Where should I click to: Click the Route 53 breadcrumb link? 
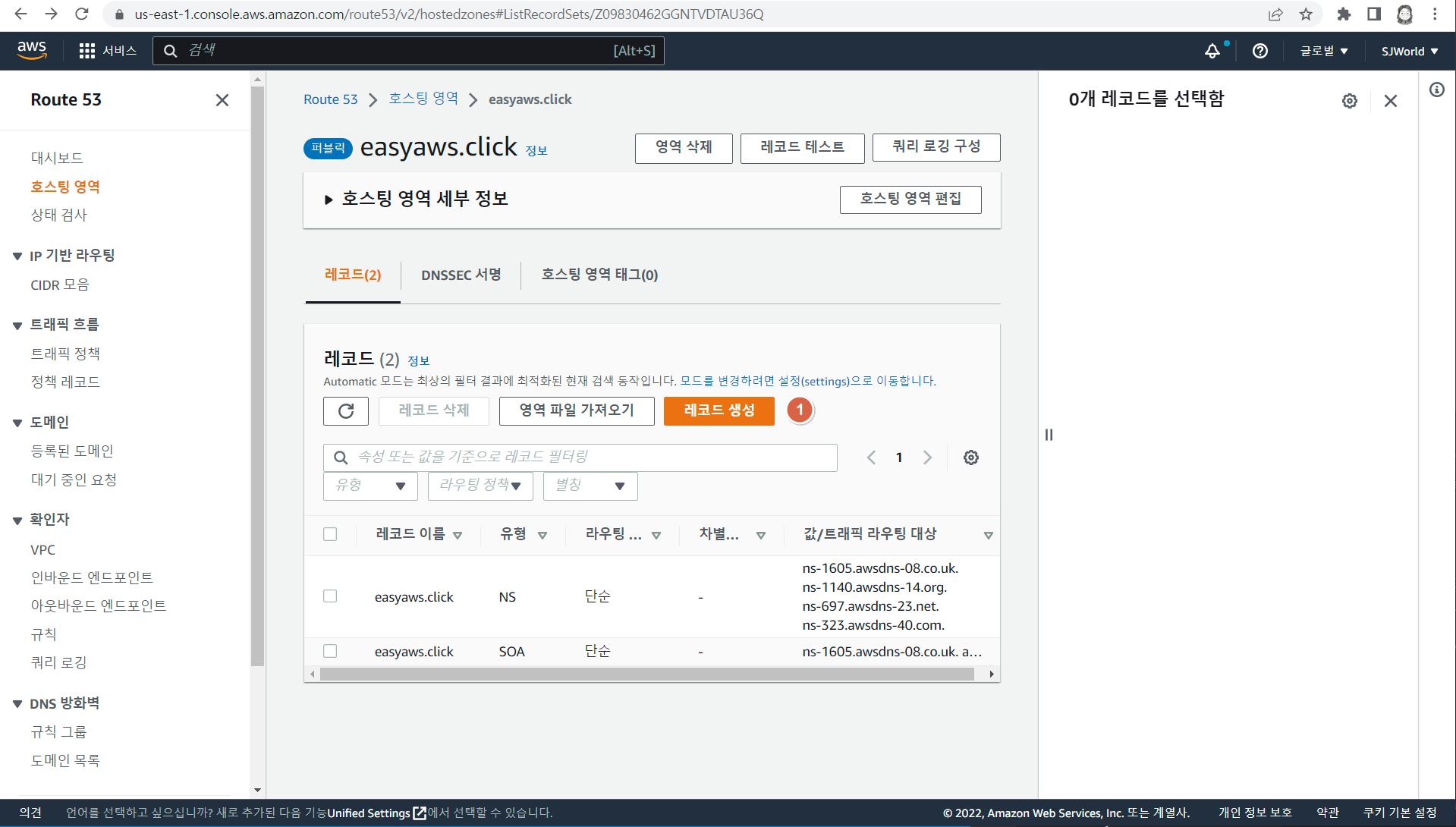330,99
